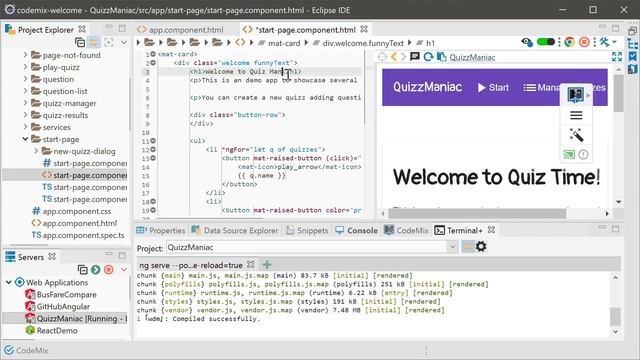Expand the quizz-results folder
640x360 pixels.
point(25,115)
